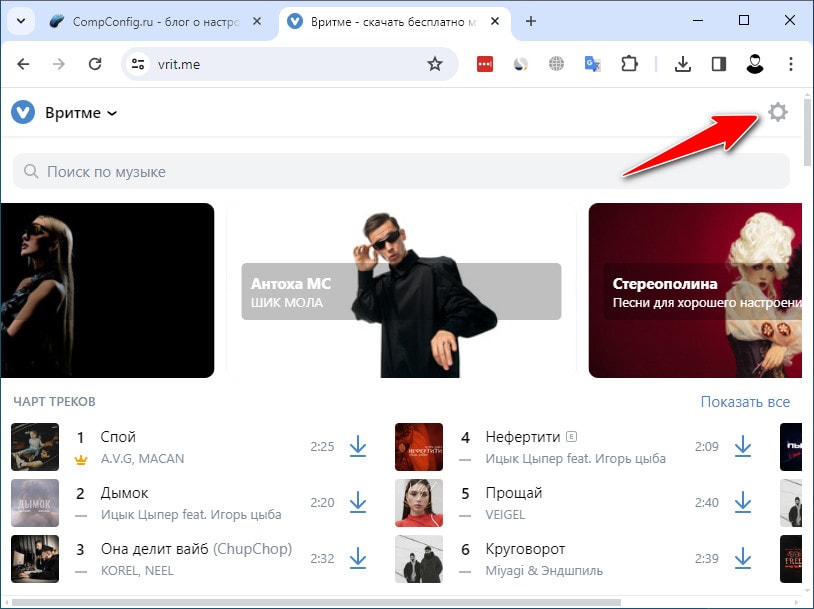Focus the Поиск по музыке search field

point(400,172)
